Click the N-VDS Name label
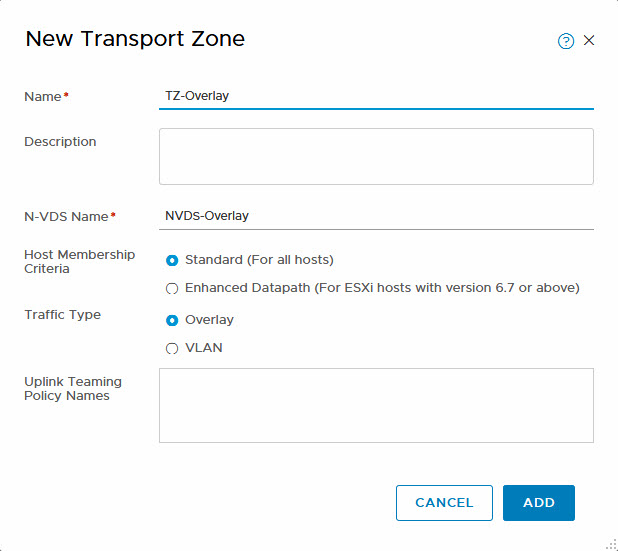The height and width of the screenshot is (551, 618). (66, 215)
